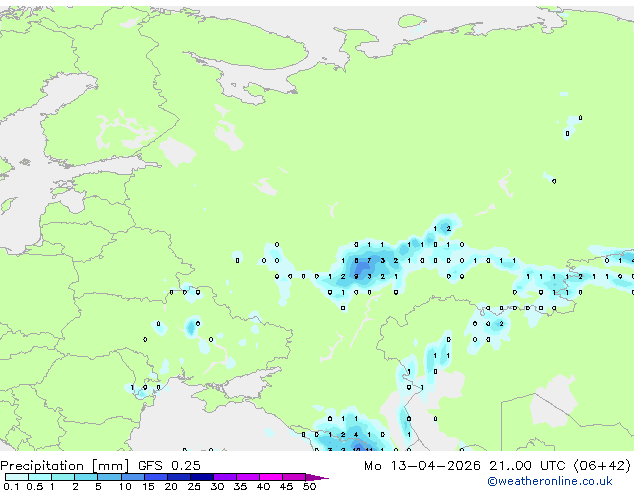
Task: Choose the 25–30 mm navy legend swatch
Action: 202,477
